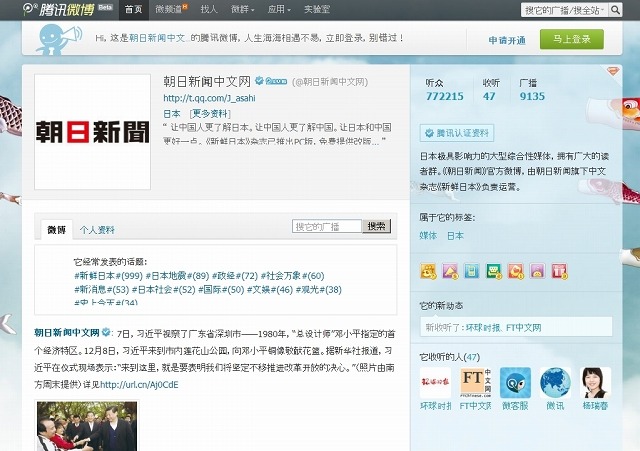Click the diamond icon at panel corner
640x451 pixels.
tap(613, 71)
